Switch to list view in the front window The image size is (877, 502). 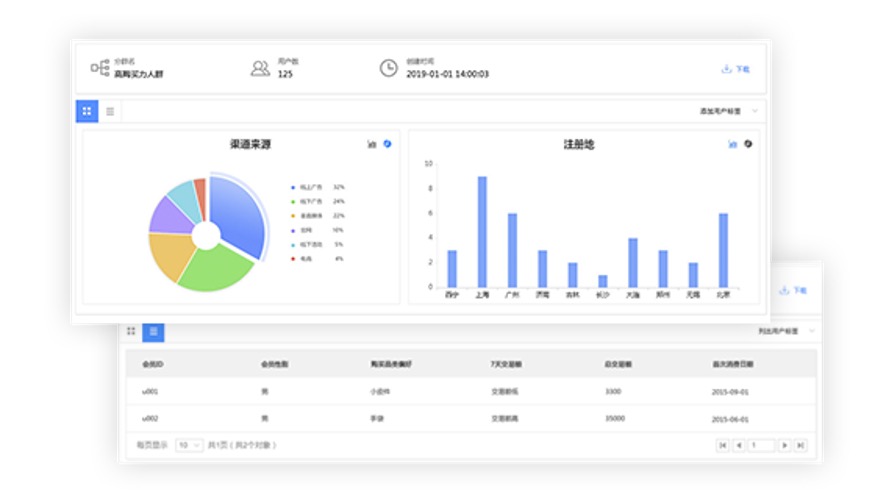(x=110, y=111)
